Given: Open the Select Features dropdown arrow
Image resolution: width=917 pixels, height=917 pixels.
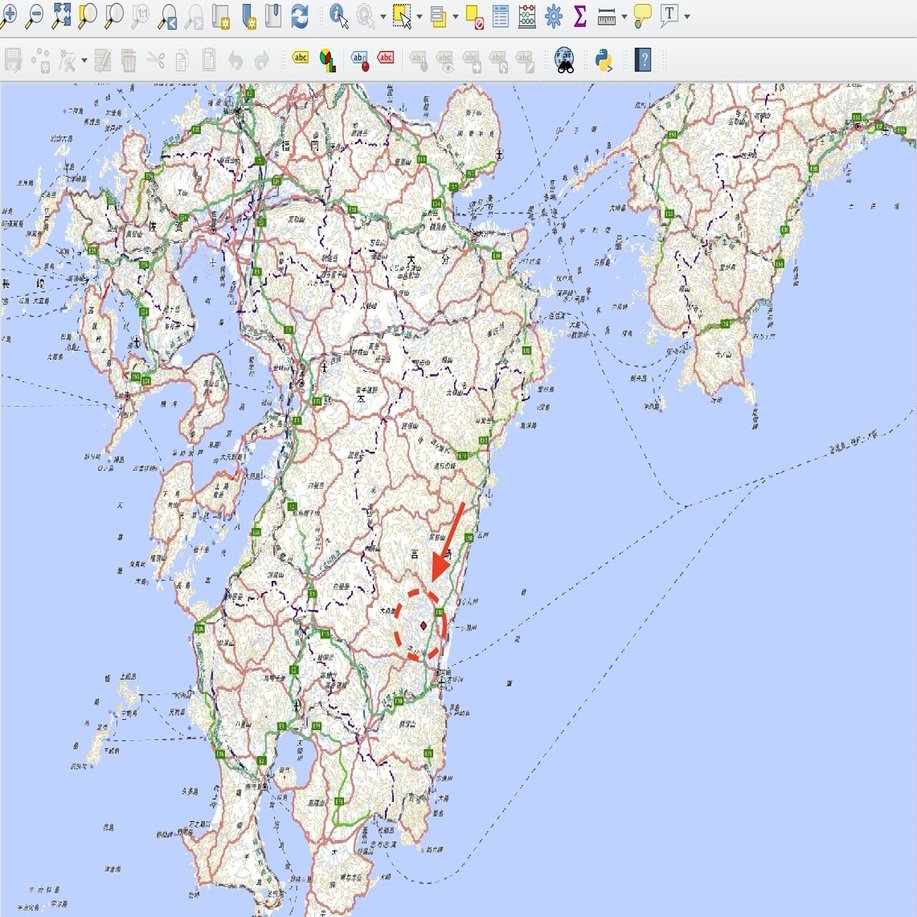Looking at the screenshot, I should click(416, 16).
